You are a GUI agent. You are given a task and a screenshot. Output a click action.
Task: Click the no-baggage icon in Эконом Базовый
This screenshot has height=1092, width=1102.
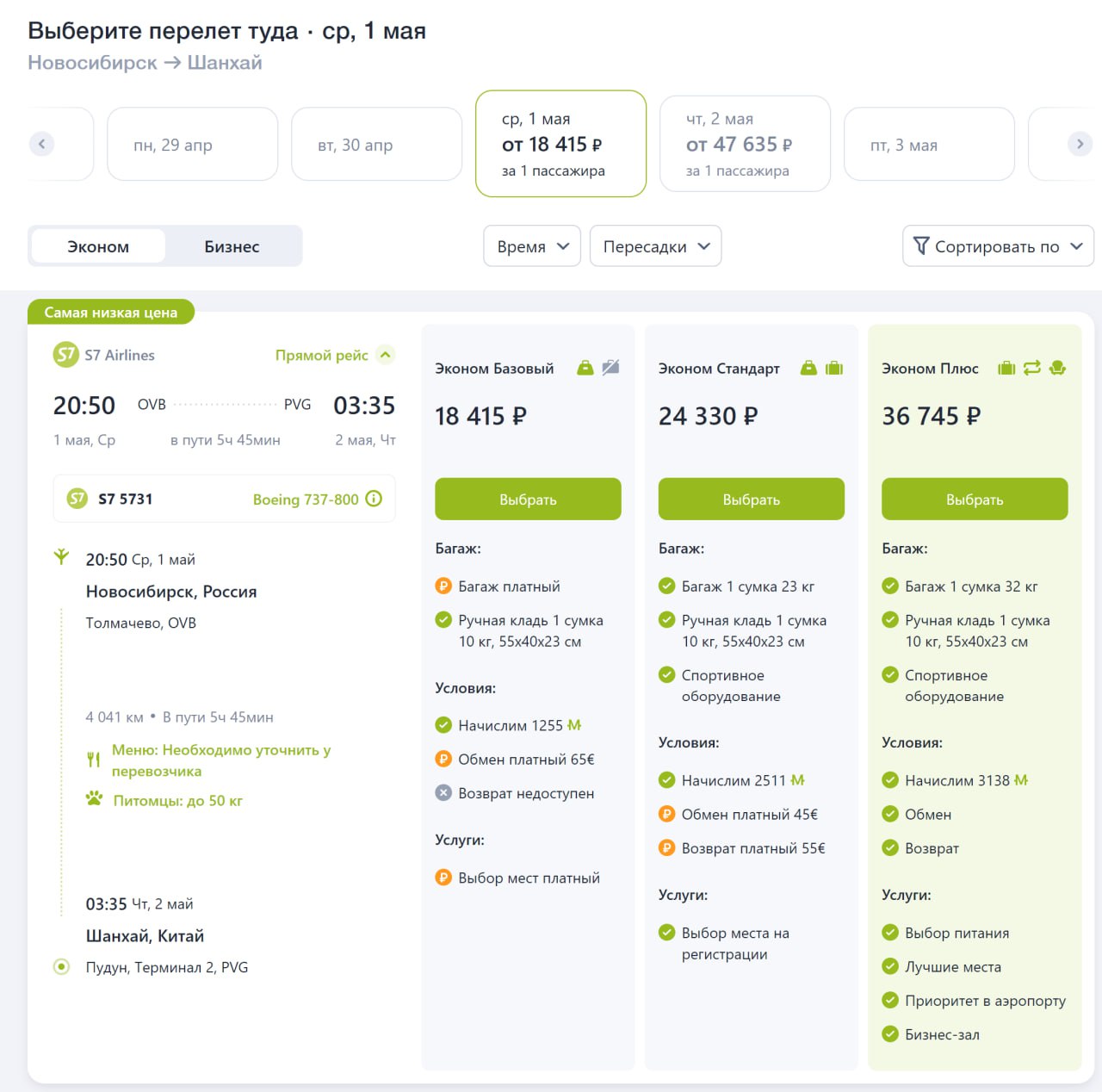[610, 368]
